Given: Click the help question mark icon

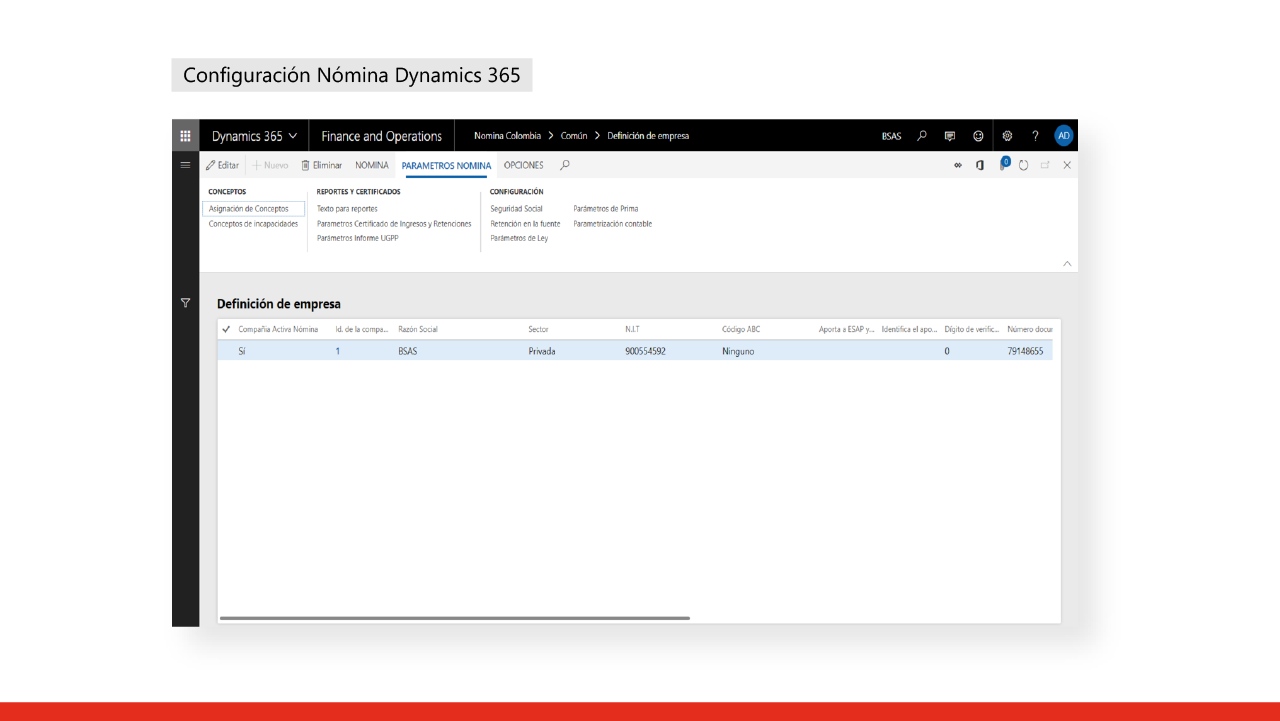Looking at the screenshot, I should (1035, 136).
